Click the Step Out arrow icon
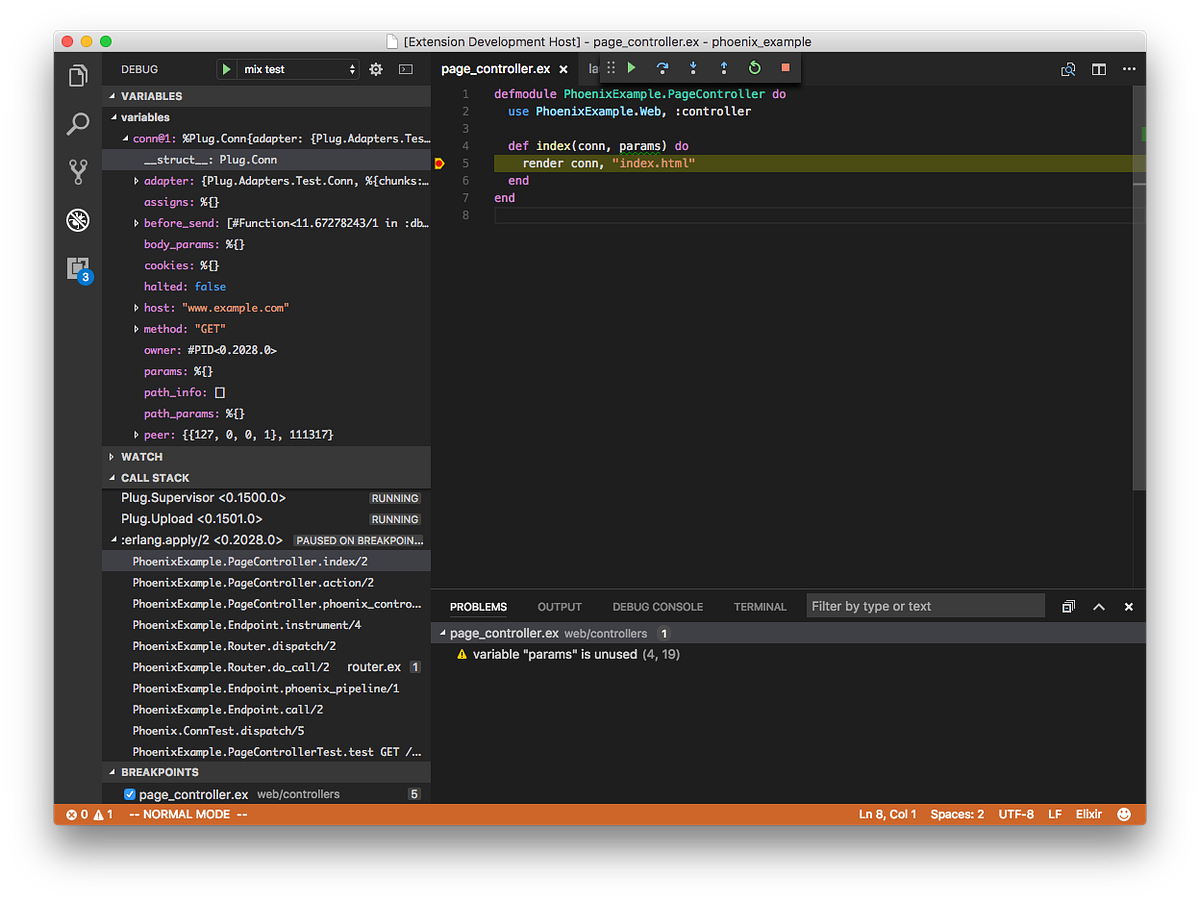 coord(724,68)
